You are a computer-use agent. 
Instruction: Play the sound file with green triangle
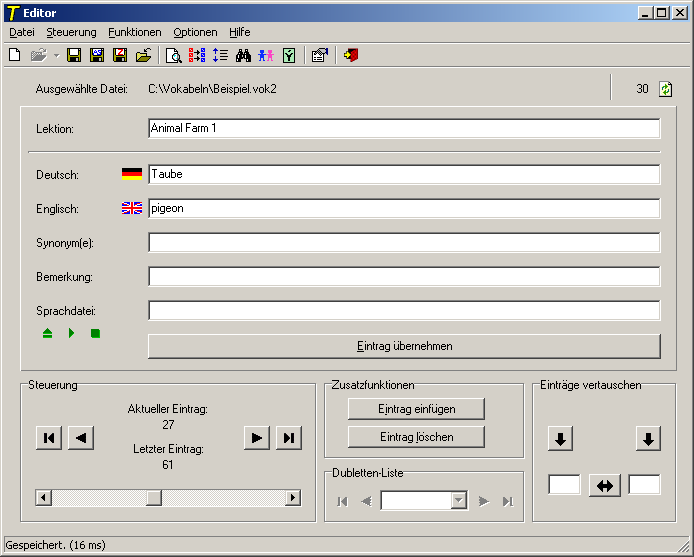[x=71, y=333]
